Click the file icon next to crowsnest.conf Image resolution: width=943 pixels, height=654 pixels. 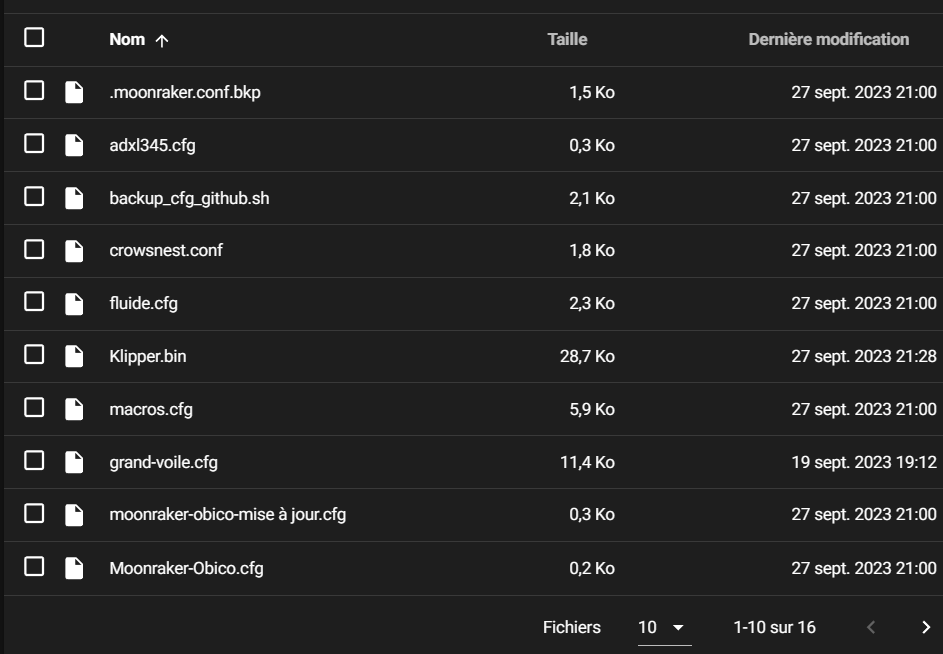pos(74,250)
